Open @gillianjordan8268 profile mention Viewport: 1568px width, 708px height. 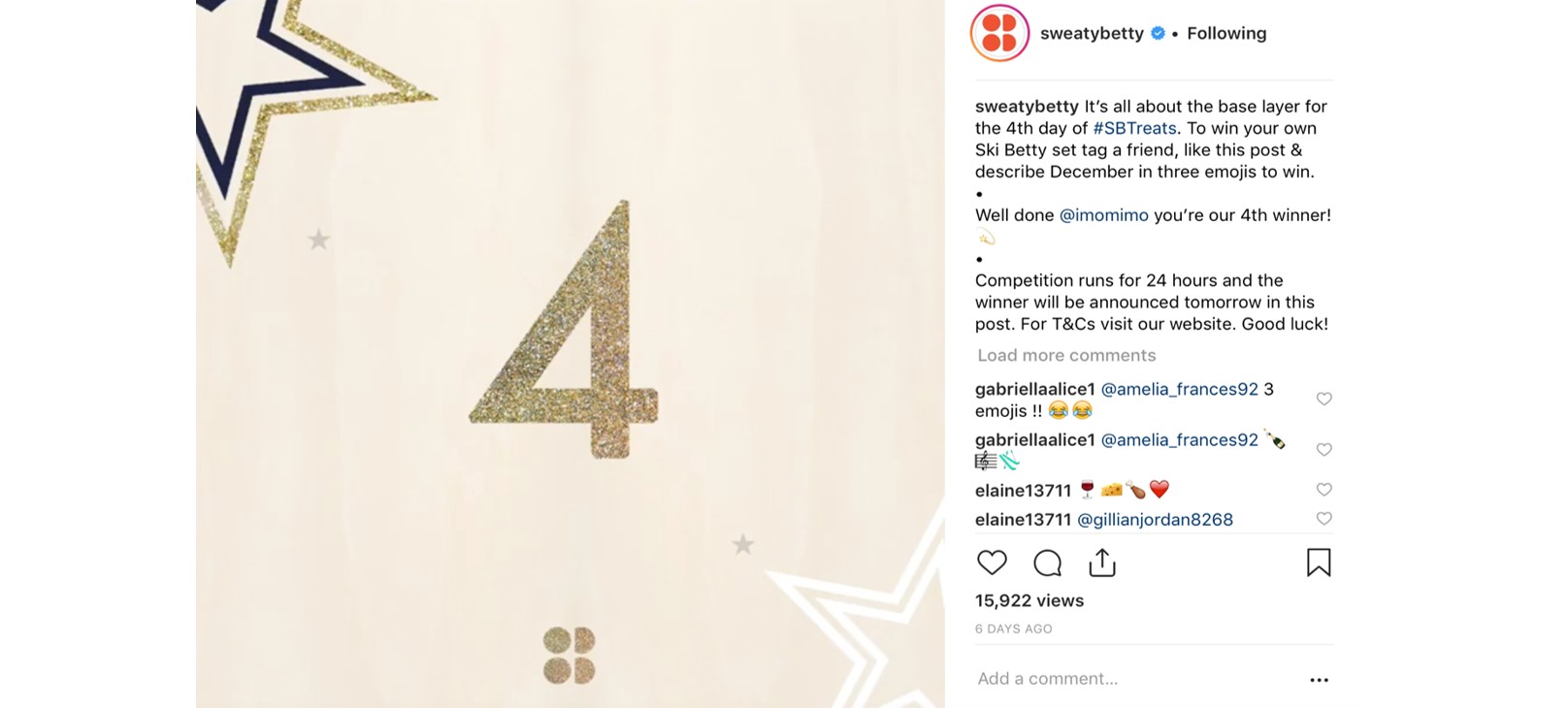pyautogui.click(x=1155, y=520)
